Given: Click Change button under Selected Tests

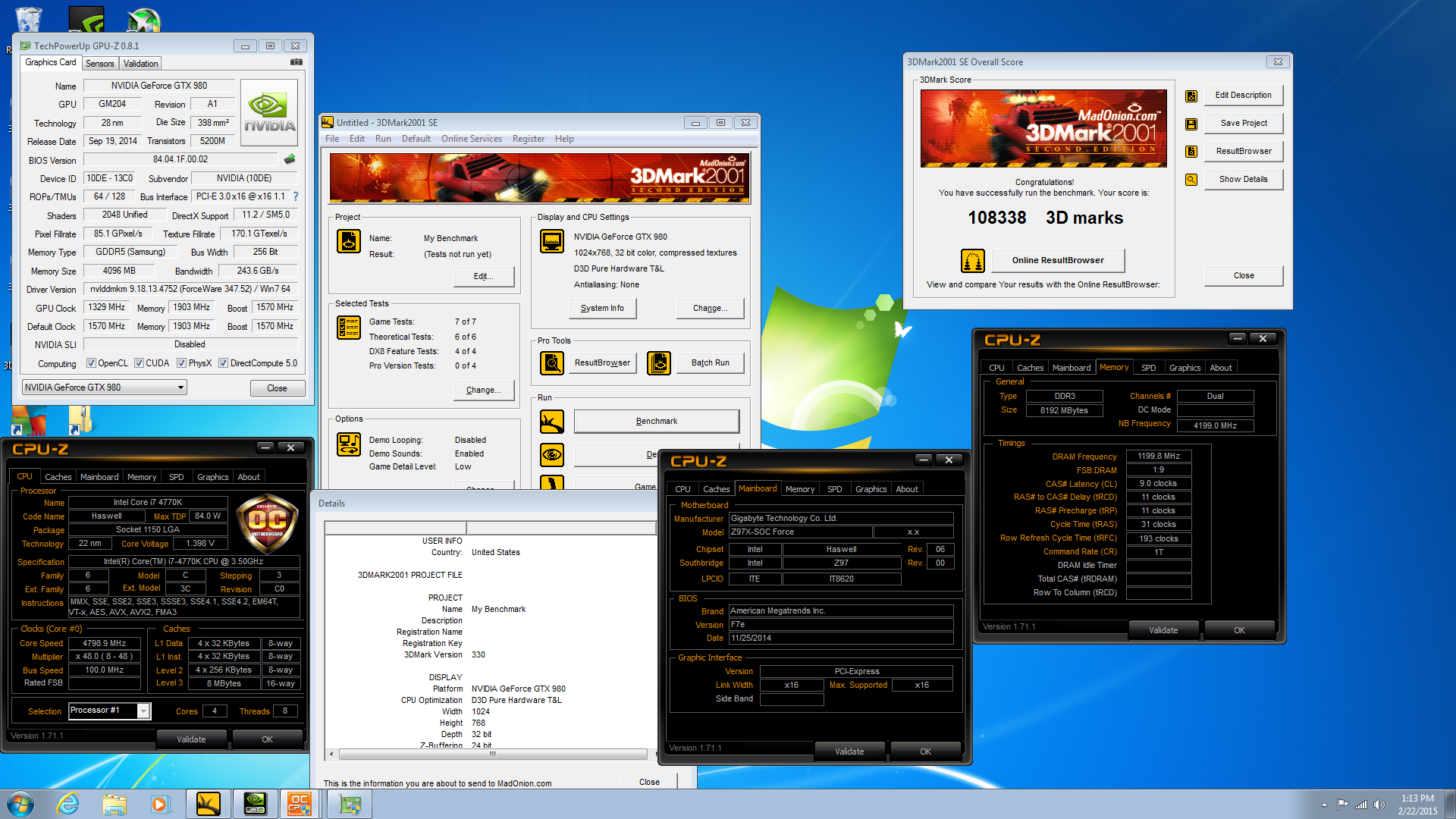Looking at the screenshot, I should click(x=484, y=391).
